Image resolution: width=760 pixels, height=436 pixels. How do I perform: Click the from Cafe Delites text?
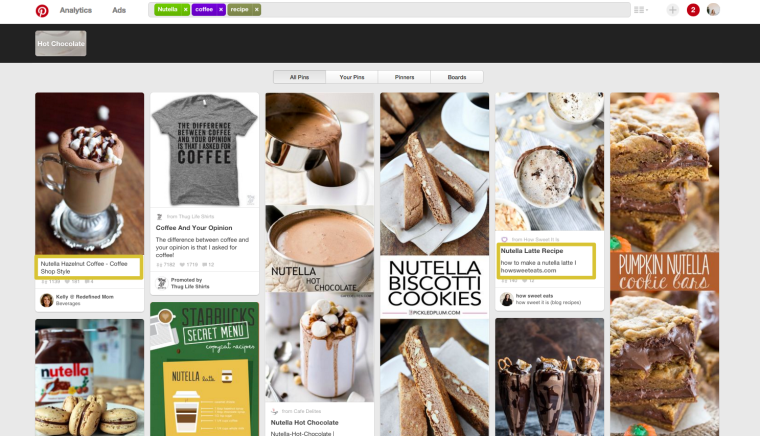pyautogui.click(x=301, y=411)
